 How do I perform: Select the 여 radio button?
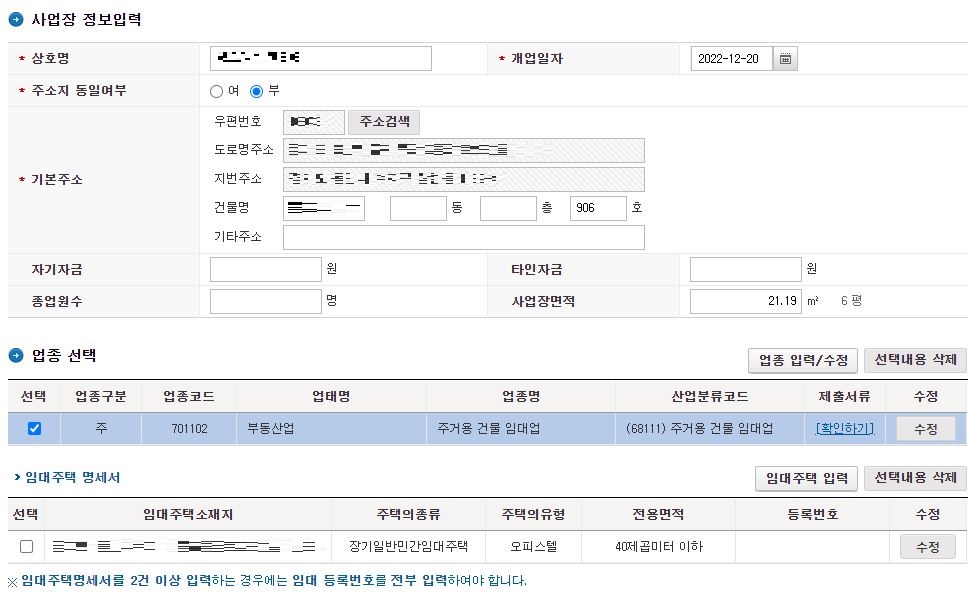(x=216, y=91)
